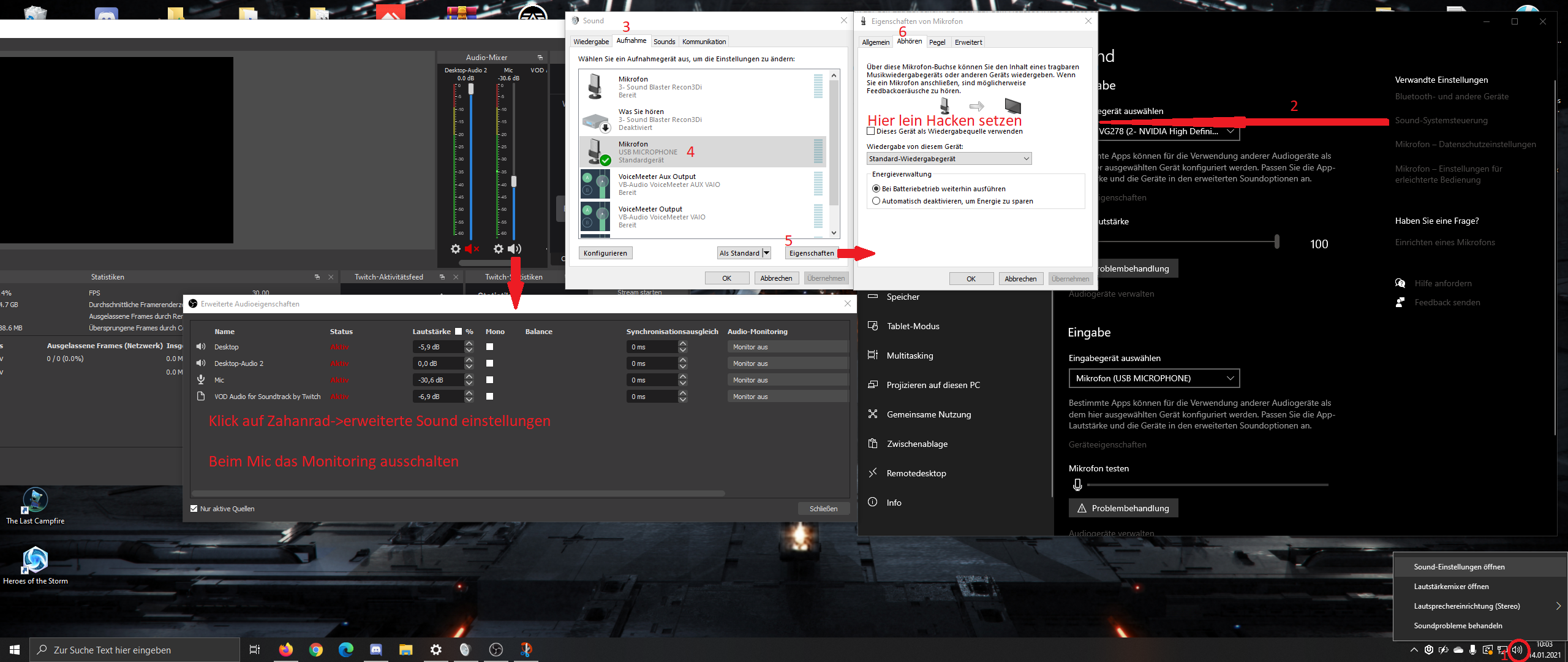1568x662 pixels.
Task: Open OBS Studio taskbar icon
Action: pos(496,650)
